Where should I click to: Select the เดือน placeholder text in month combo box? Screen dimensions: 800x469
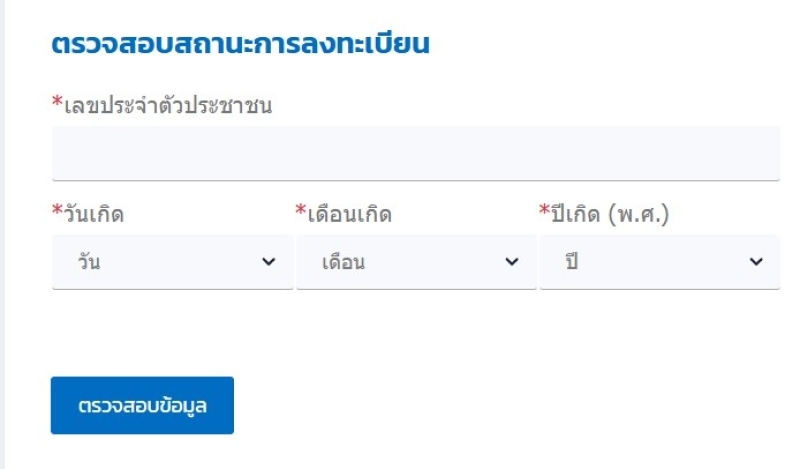[x=343, y=262]
